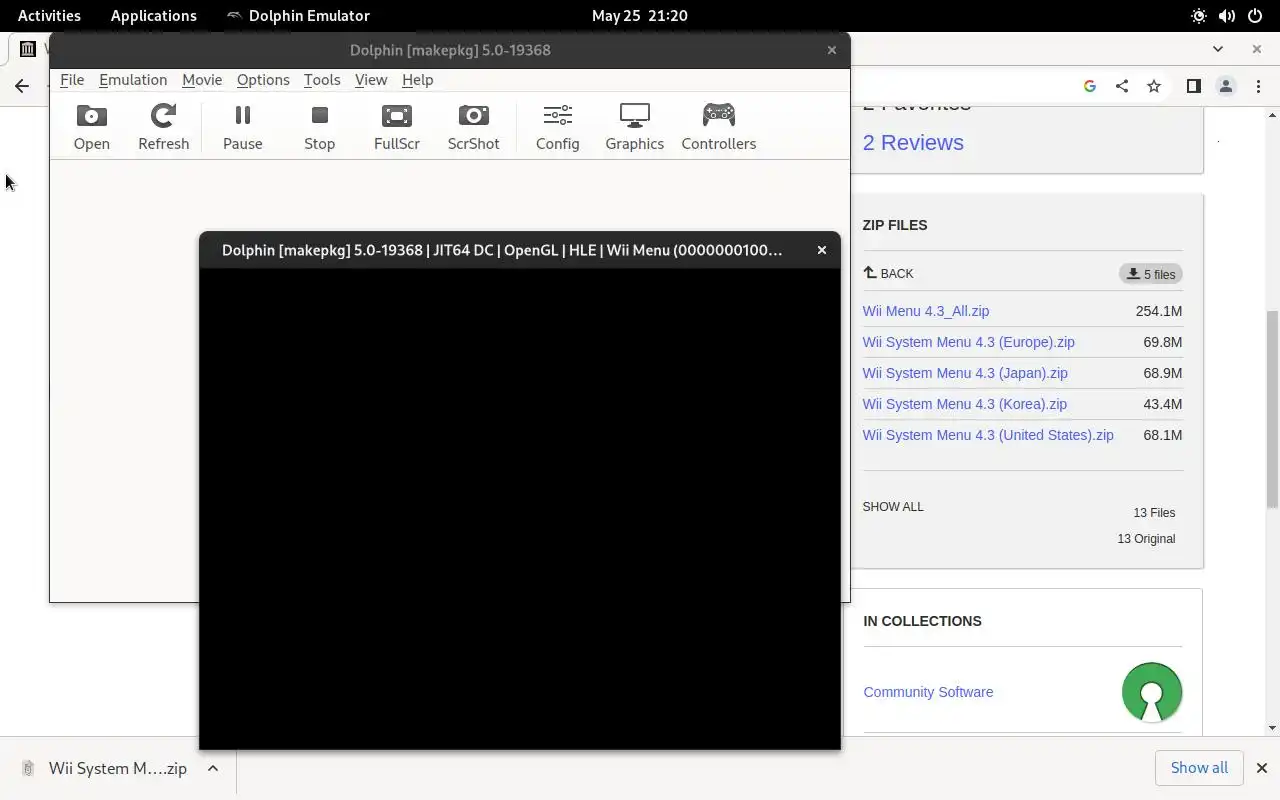Click the volume icon in system tray

pyautogui.click(x=1227, y=16)
